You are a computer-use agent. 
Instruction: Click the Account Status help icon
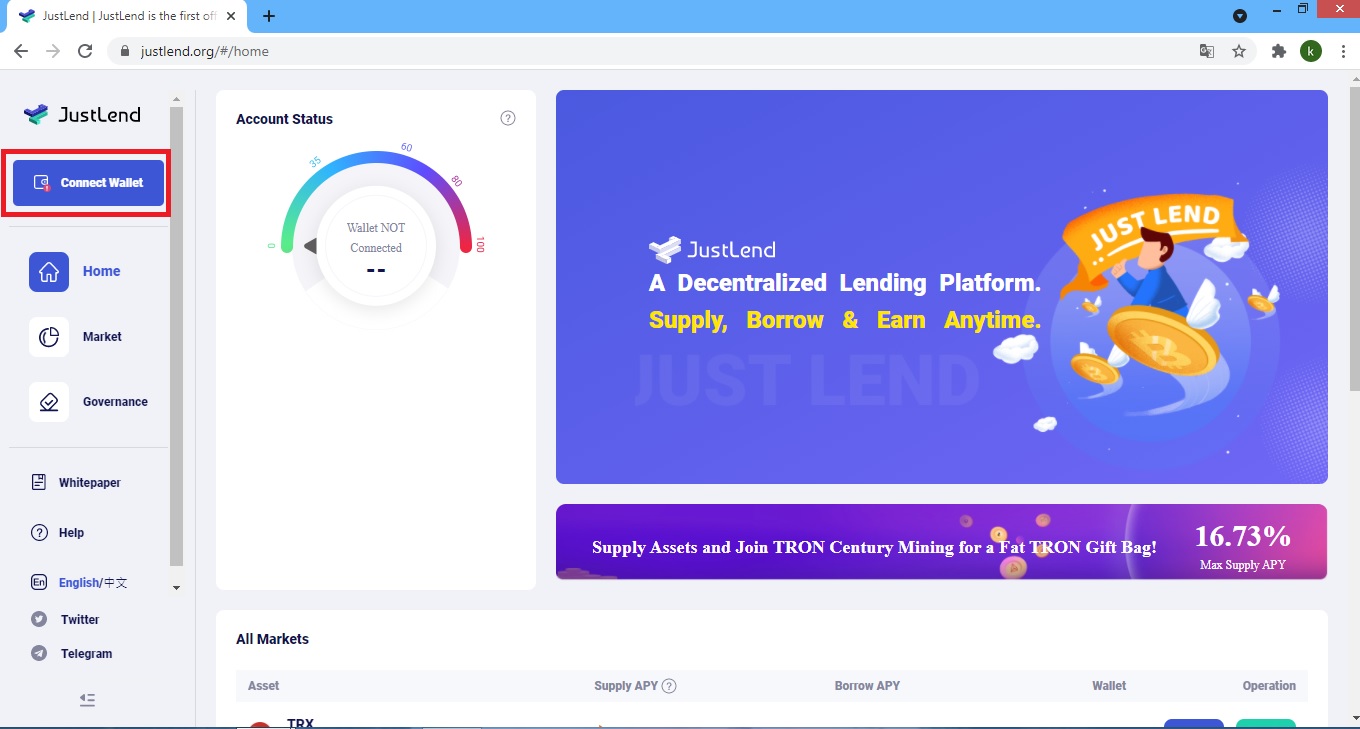click(x=508, y=118)
